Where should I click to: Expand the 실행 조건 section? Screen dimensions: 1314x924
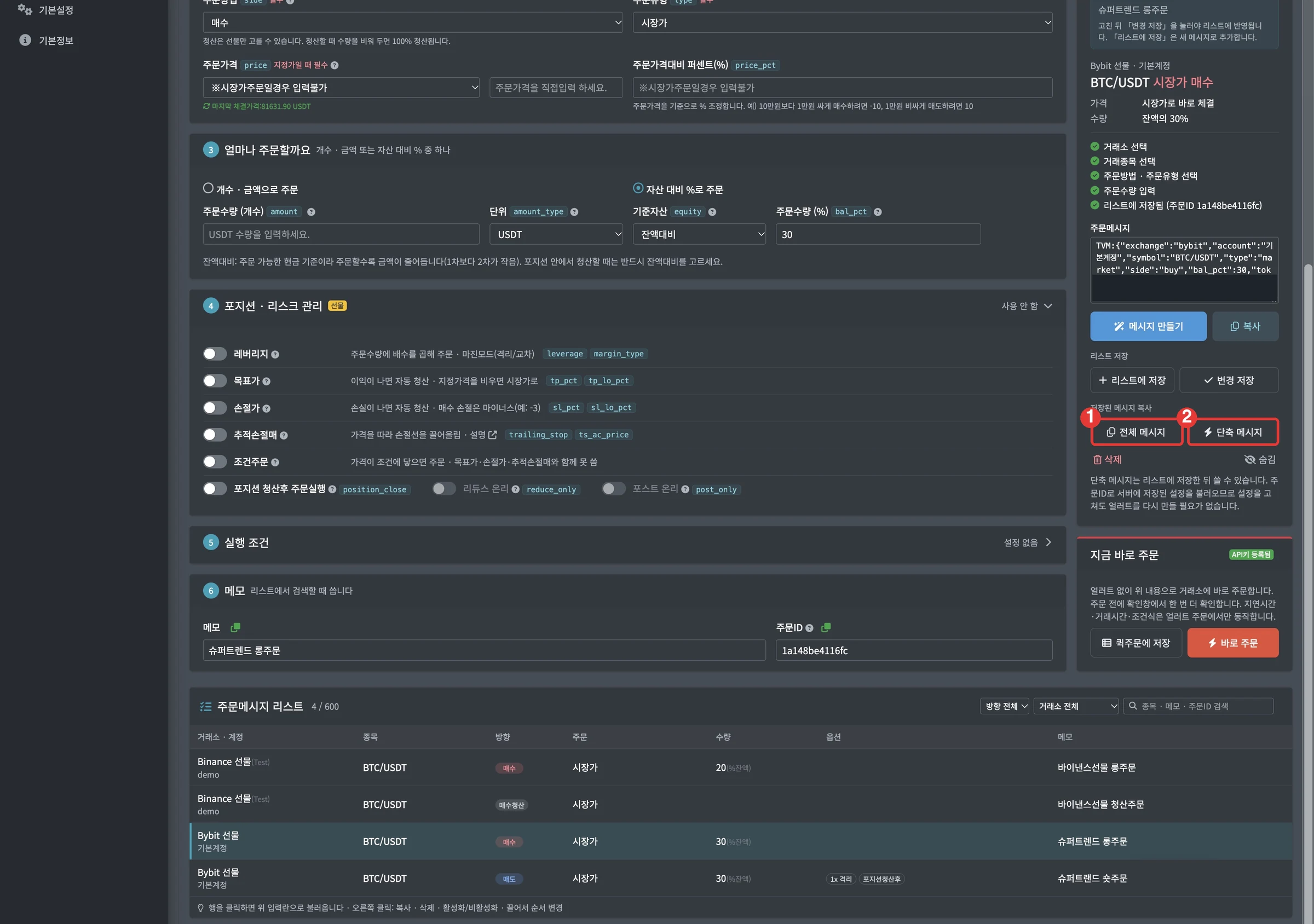[627, 543]
